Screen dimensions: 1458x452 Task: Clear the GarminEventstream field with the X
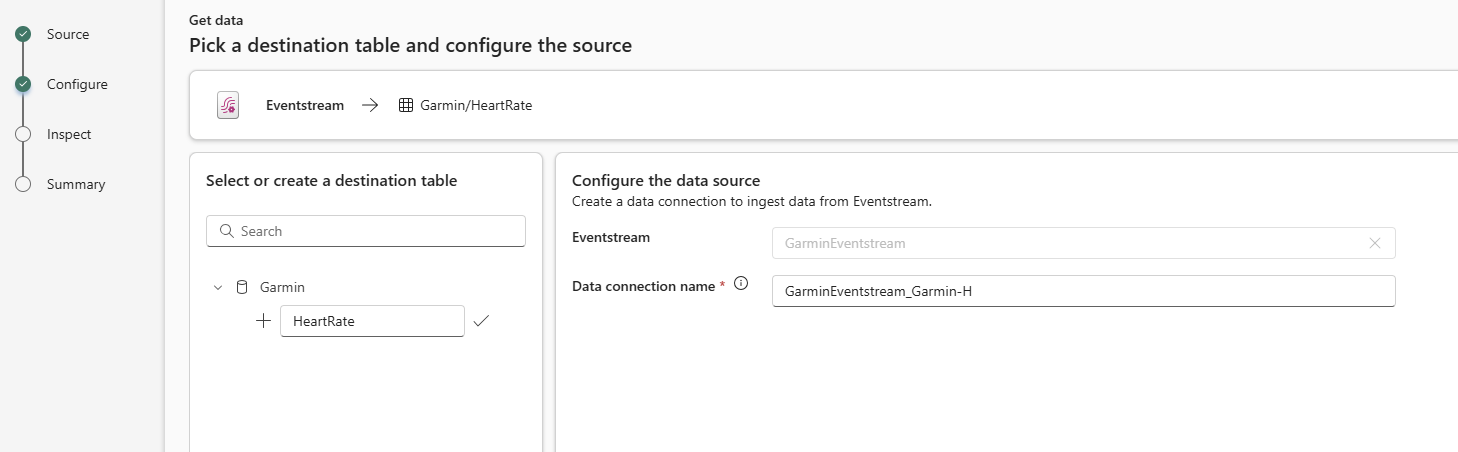coord(1374,243)
